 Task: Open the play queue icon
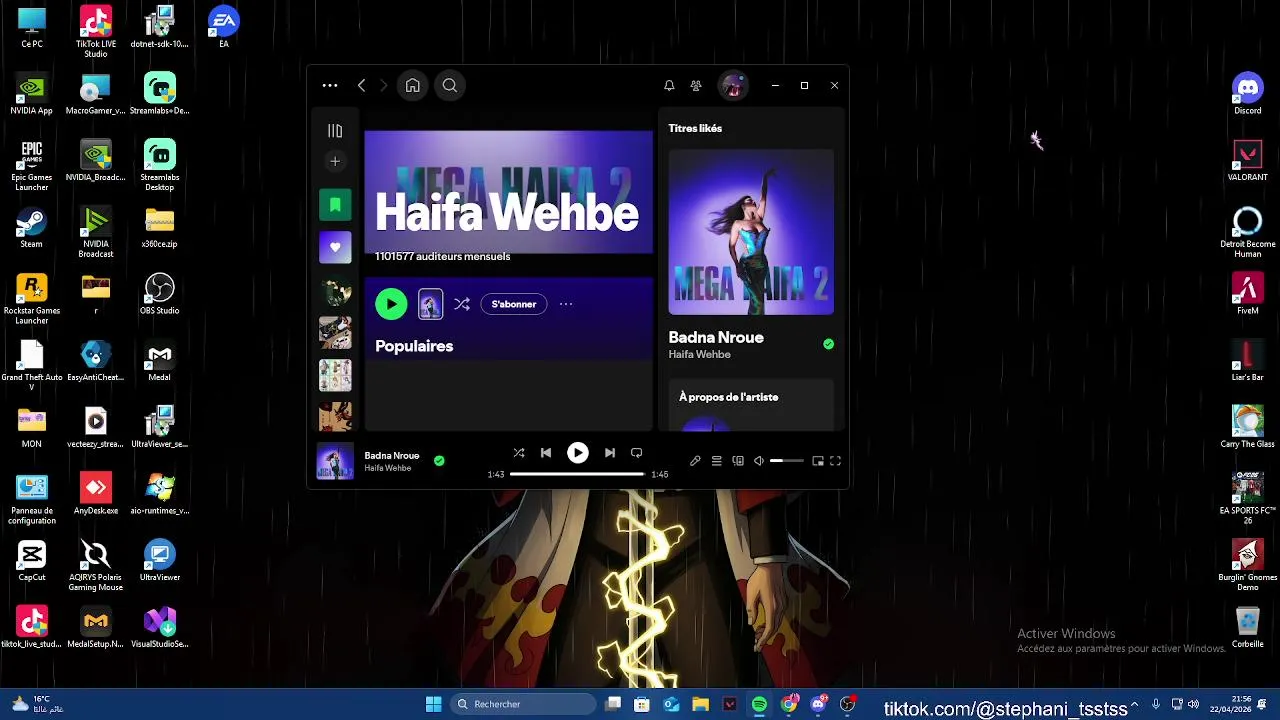pyautogui.click(x=716, y=461)
